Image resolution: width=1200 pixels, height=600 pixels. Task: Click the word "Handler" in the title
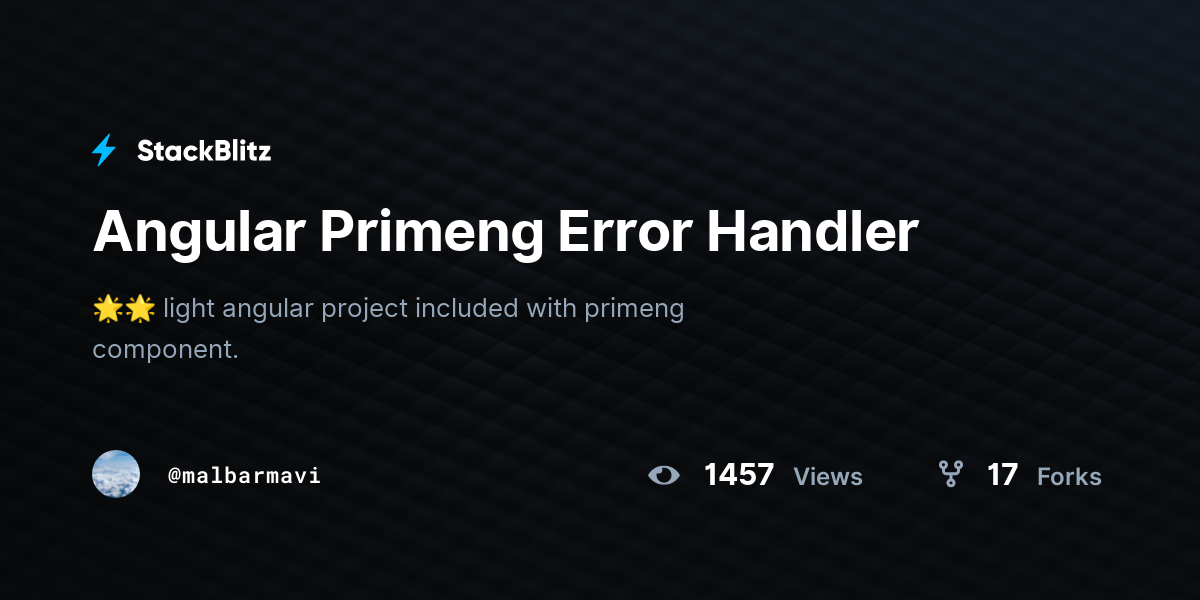tap(813, 232)
